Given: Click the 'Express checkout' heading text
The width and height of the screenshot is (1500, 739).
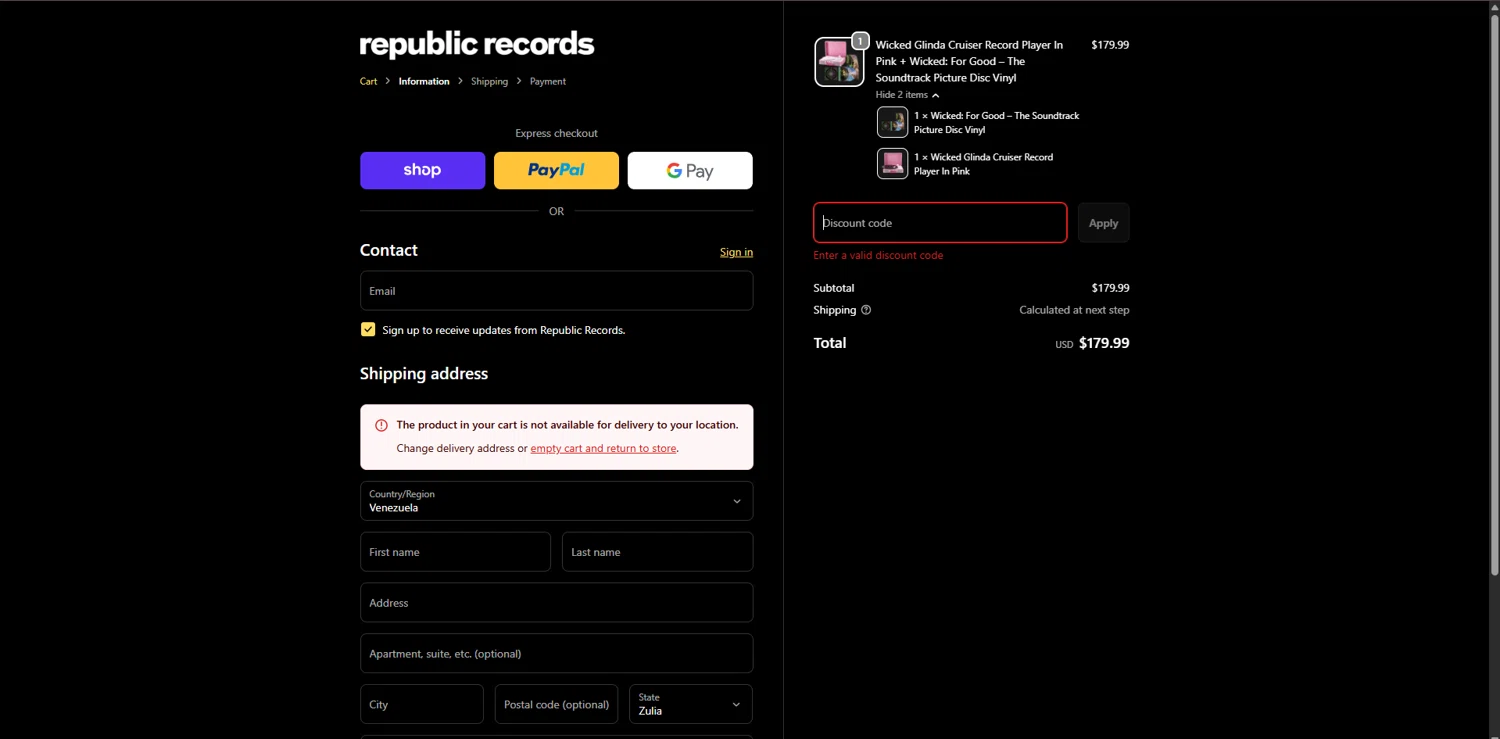Looking at the screenshot, I should (556, 133).
